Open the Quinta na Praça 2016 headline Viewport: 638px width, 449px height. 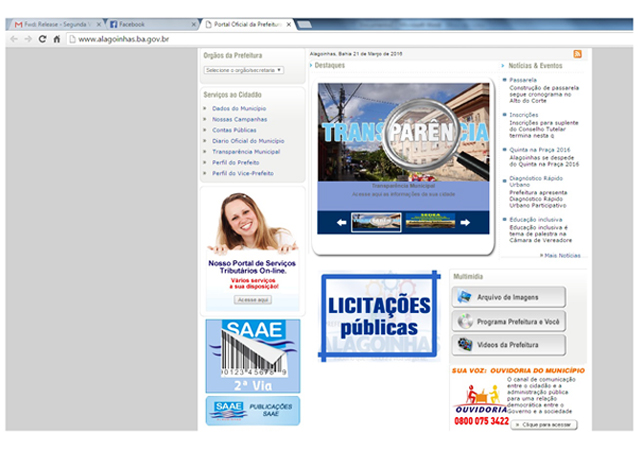540,149
